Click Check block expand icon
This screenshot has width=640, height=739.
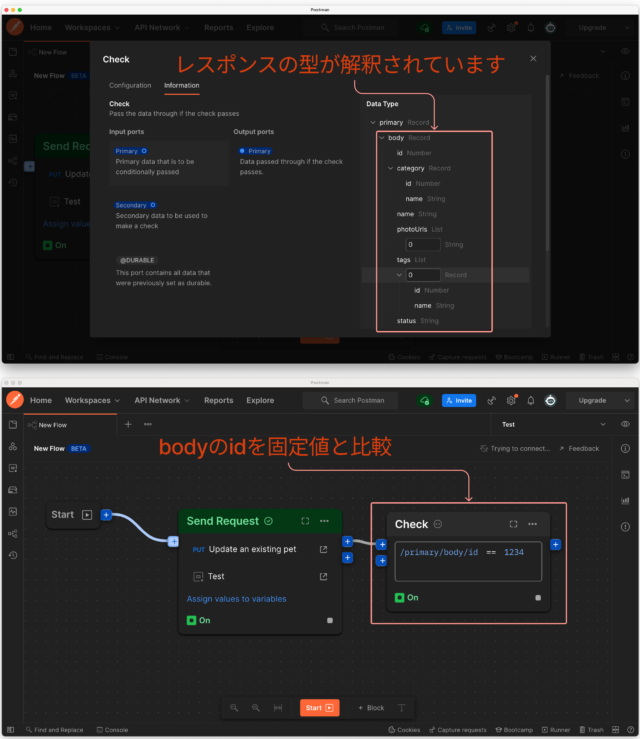click(x=513, y=524)
